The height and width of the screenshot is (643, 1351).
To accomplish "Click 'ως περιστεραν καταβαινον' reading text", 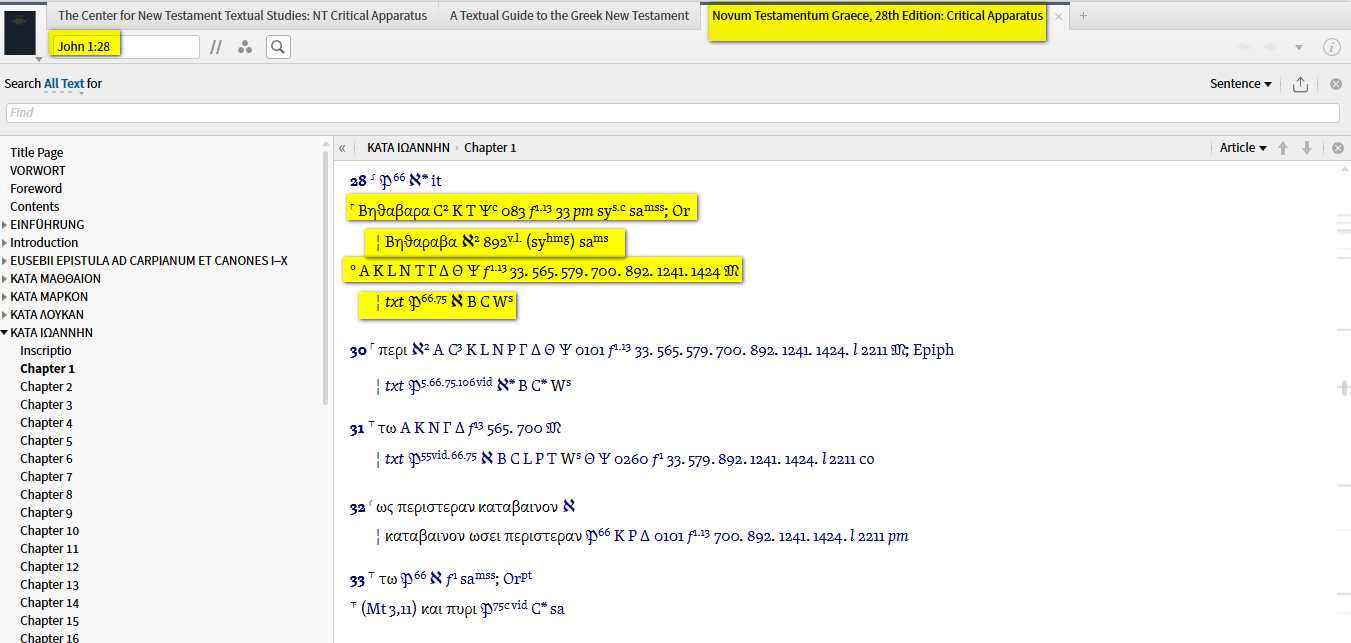I will pyautogui.click(x=469, y=508).
